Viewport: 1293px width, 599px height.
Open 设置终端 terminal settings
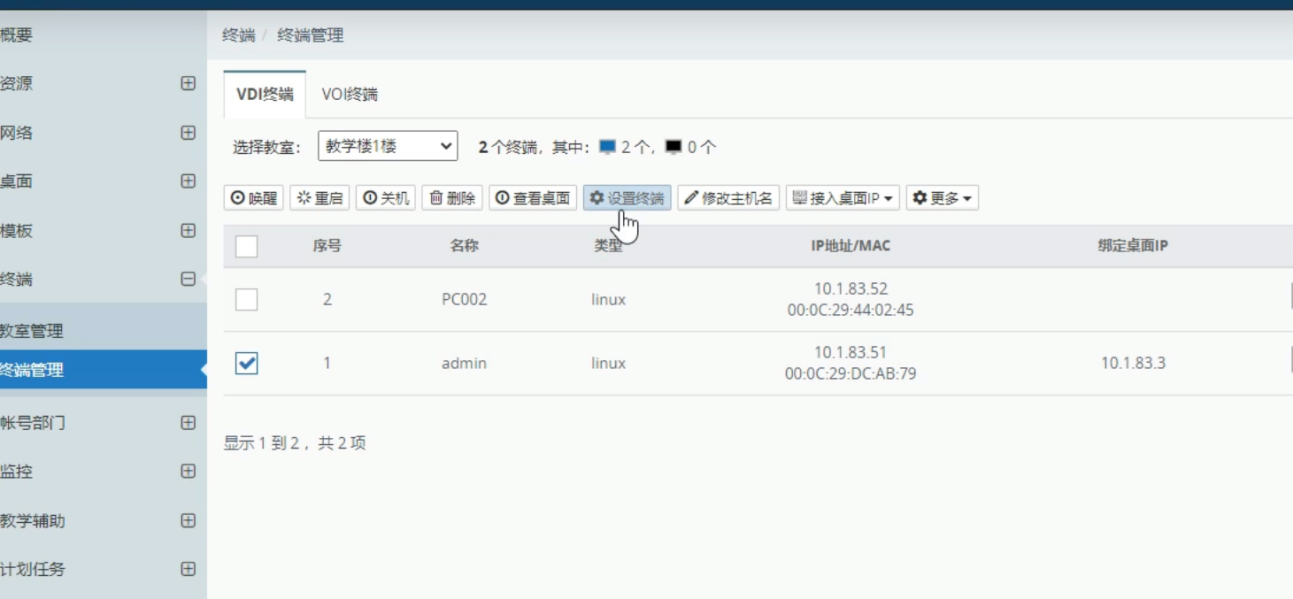(x=627, y=198)
